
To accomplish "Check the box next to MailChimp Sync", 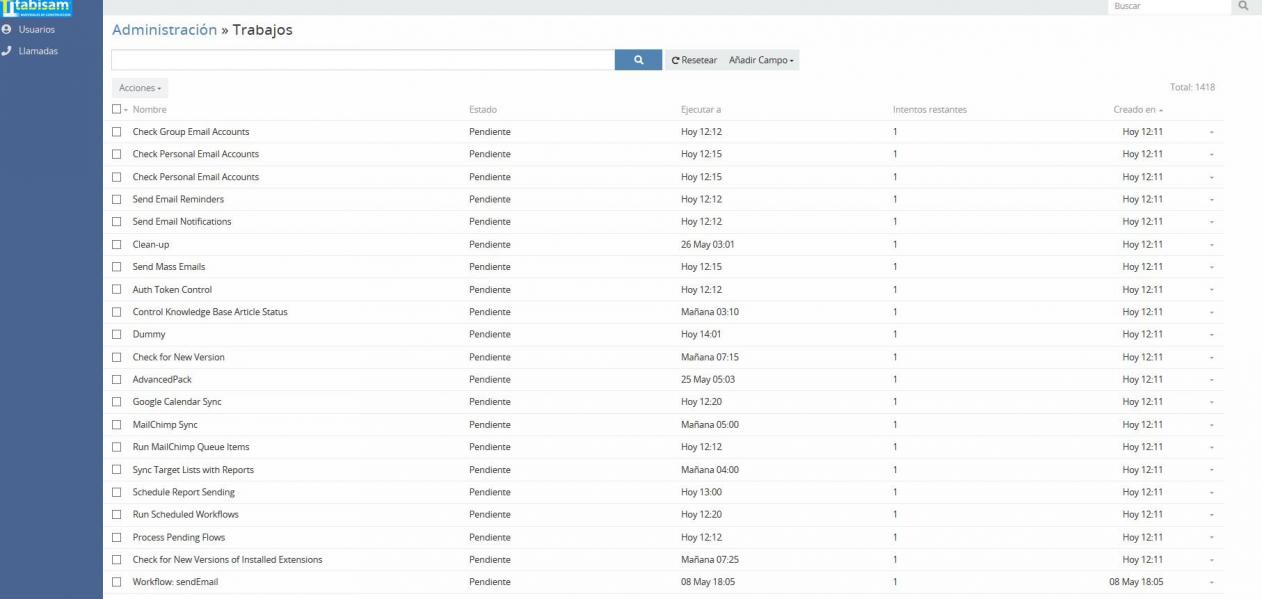I will tap(117, 425).
